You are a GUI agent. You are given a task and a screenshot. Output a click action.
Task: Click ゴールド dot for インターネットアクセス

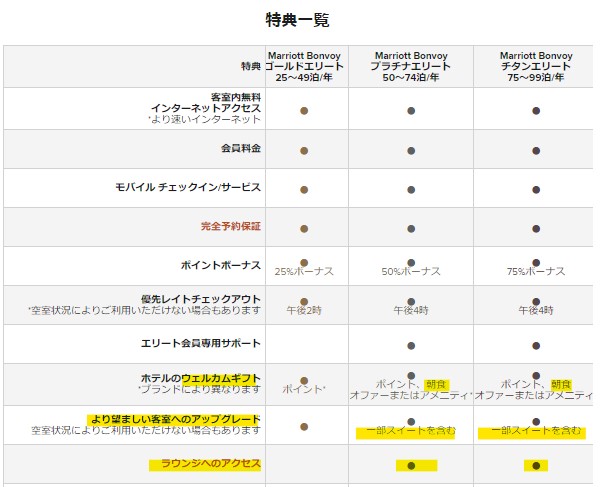[x=304, y=111]
